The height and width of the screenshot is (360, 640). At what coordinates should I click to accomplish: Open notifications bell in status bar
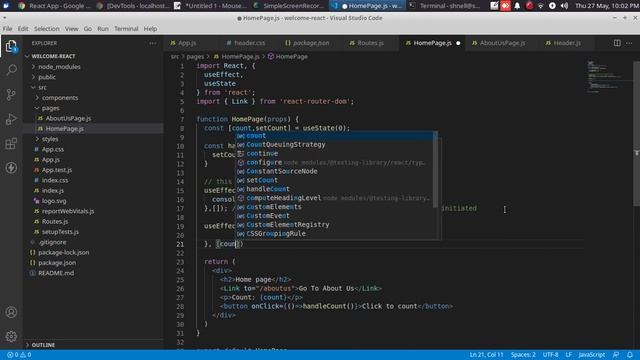click(630, 355)
